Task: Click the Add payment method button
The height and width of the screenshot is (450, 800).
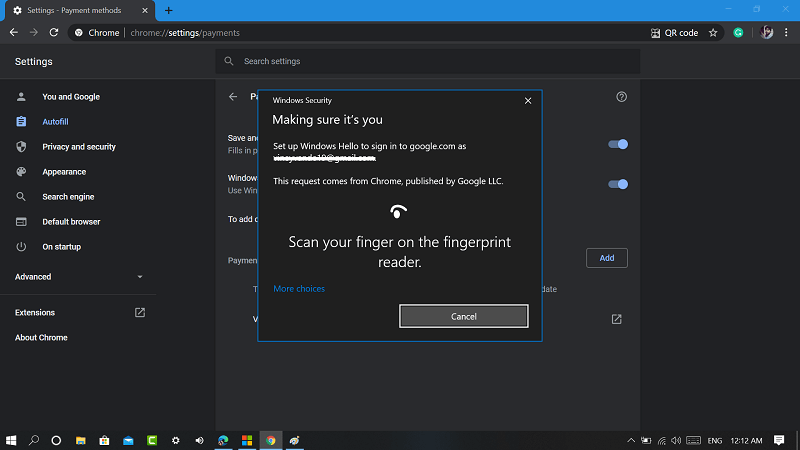Action: tap(607, 258)
